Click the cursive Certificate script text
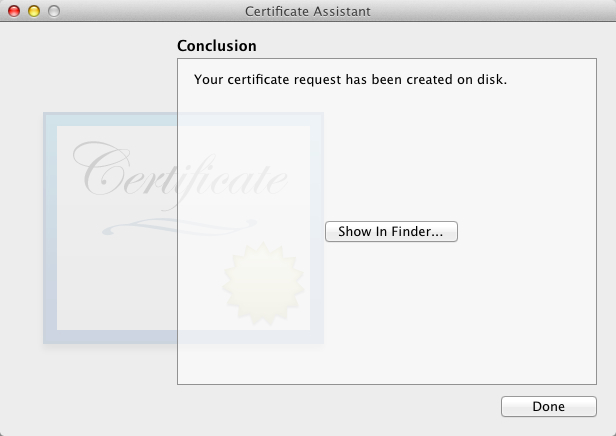The image size is (616, 436). 180,174
